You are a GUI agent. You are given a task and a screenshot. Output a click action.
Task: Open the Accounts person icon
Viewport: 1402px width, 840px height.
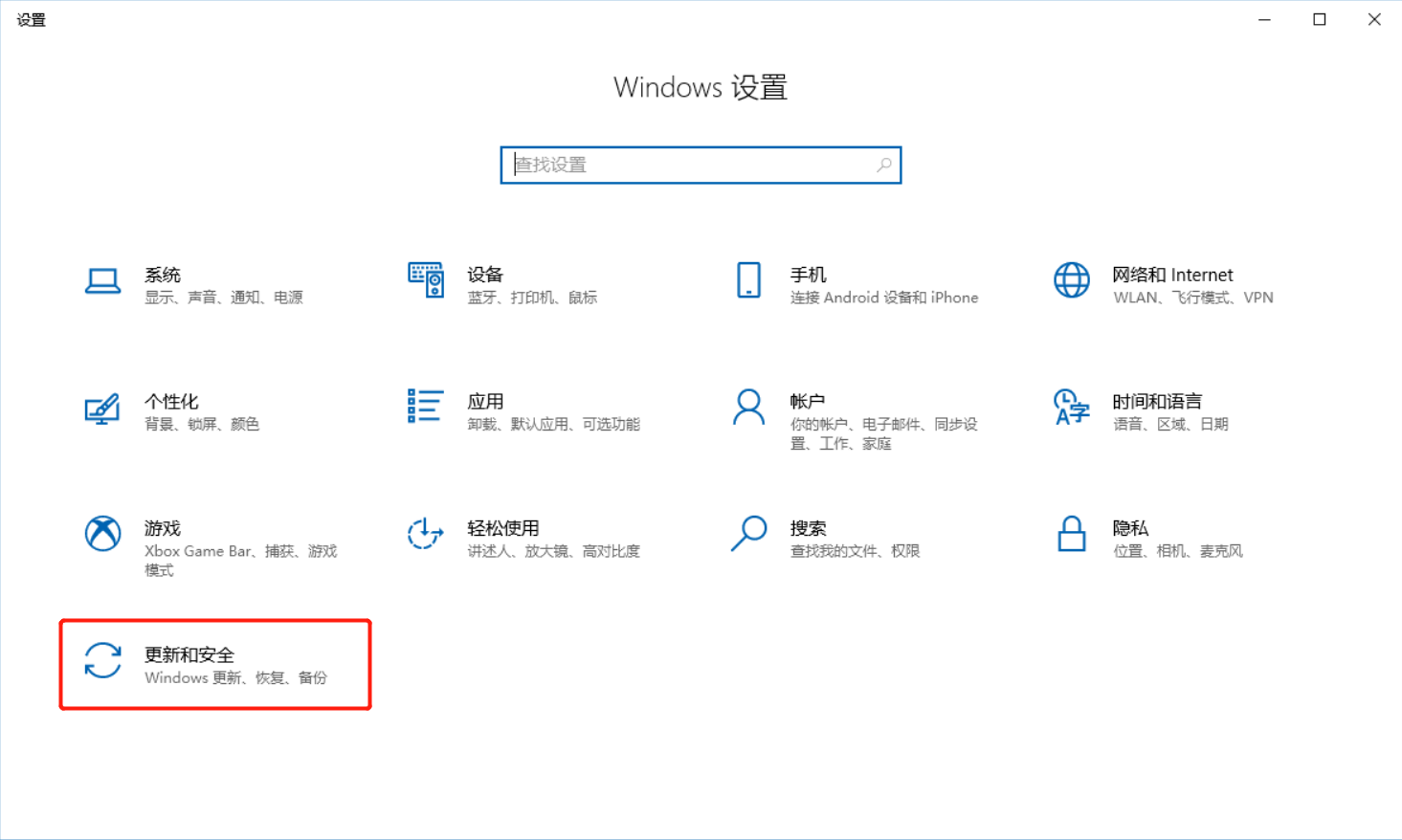click(748, 408)
